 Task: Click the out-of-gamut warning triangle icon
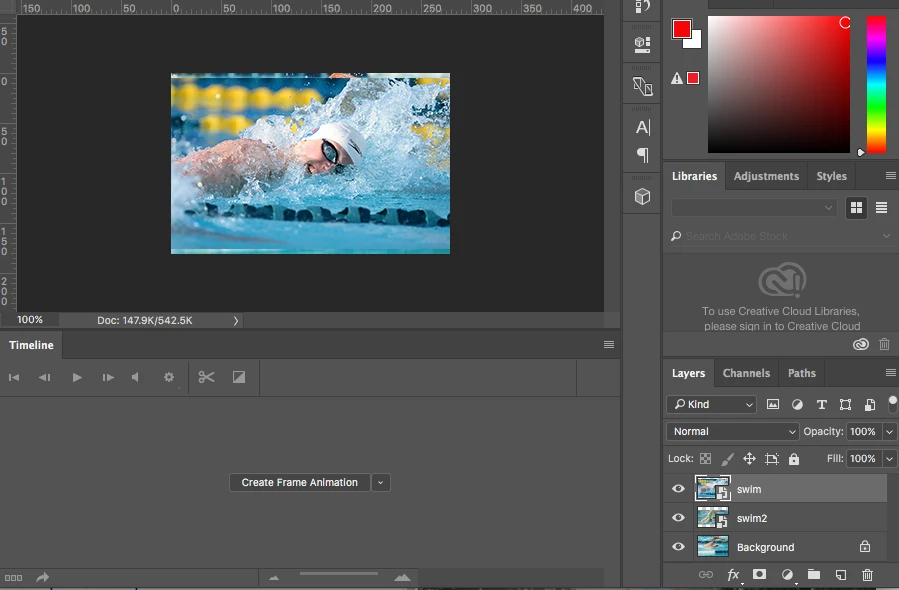(677, 79)
